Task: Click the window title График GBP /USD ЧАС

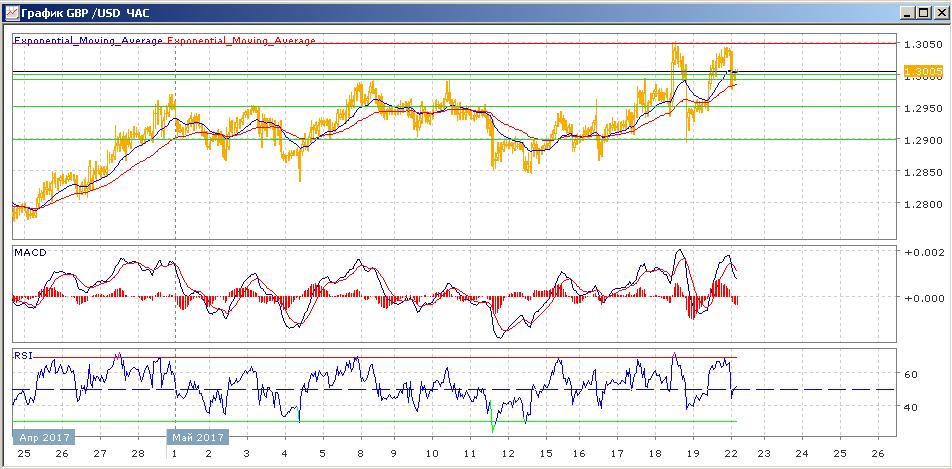Action: coord(85,13)
